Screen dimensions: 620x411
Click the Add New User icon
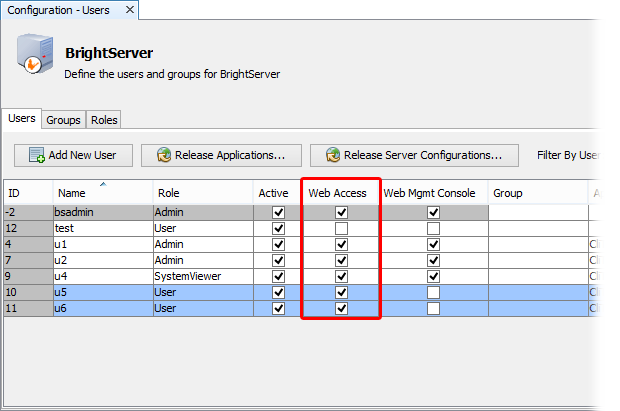[37, 155]
